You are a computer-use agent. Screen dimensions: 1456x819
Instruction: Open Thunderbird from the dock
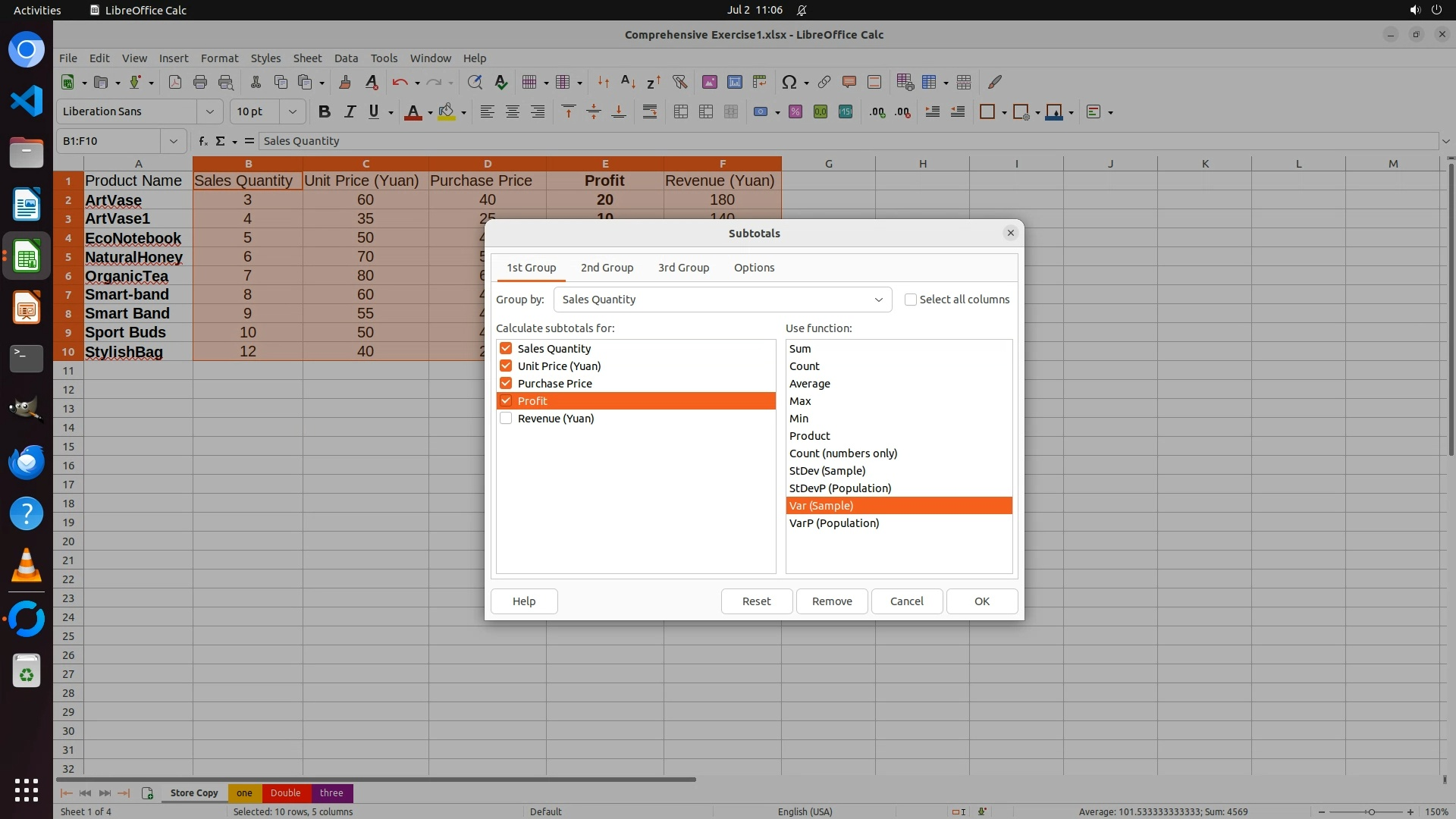click(27, 462)
